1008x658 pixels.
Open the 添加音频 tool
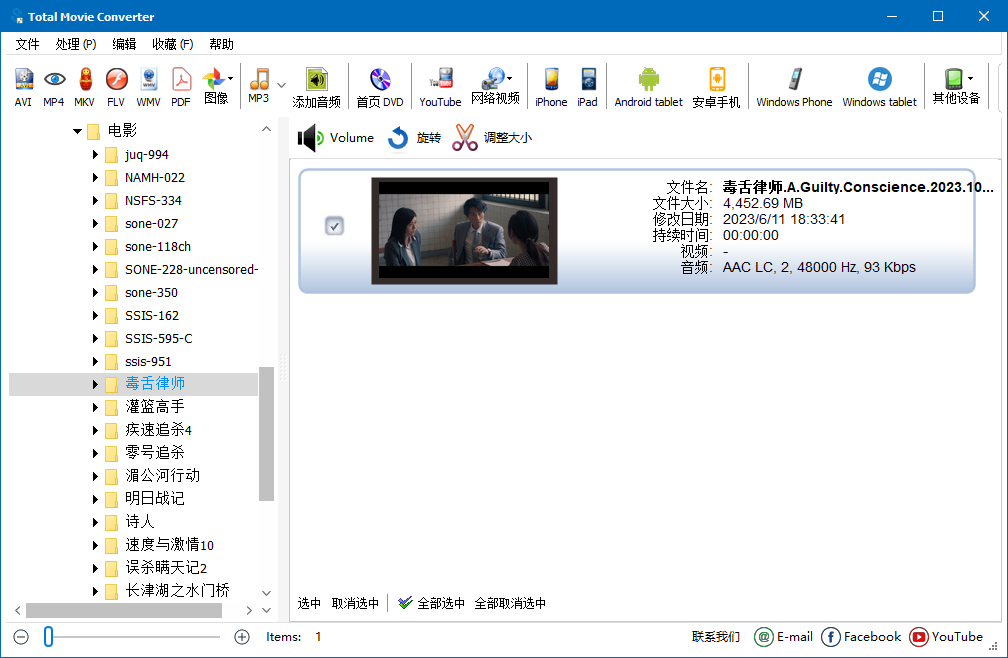[317, 85]
